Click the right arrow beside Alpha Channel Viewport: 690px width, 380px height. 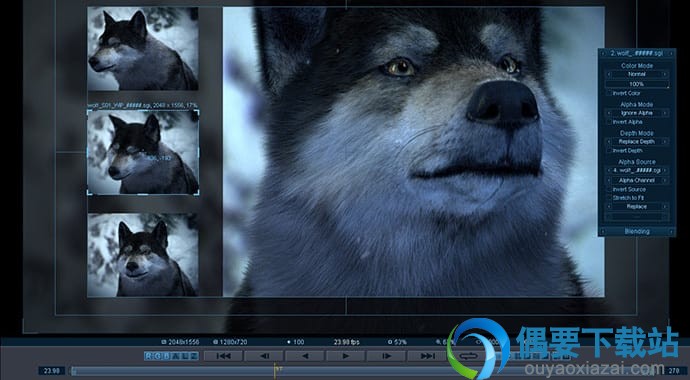pos(665,180)
